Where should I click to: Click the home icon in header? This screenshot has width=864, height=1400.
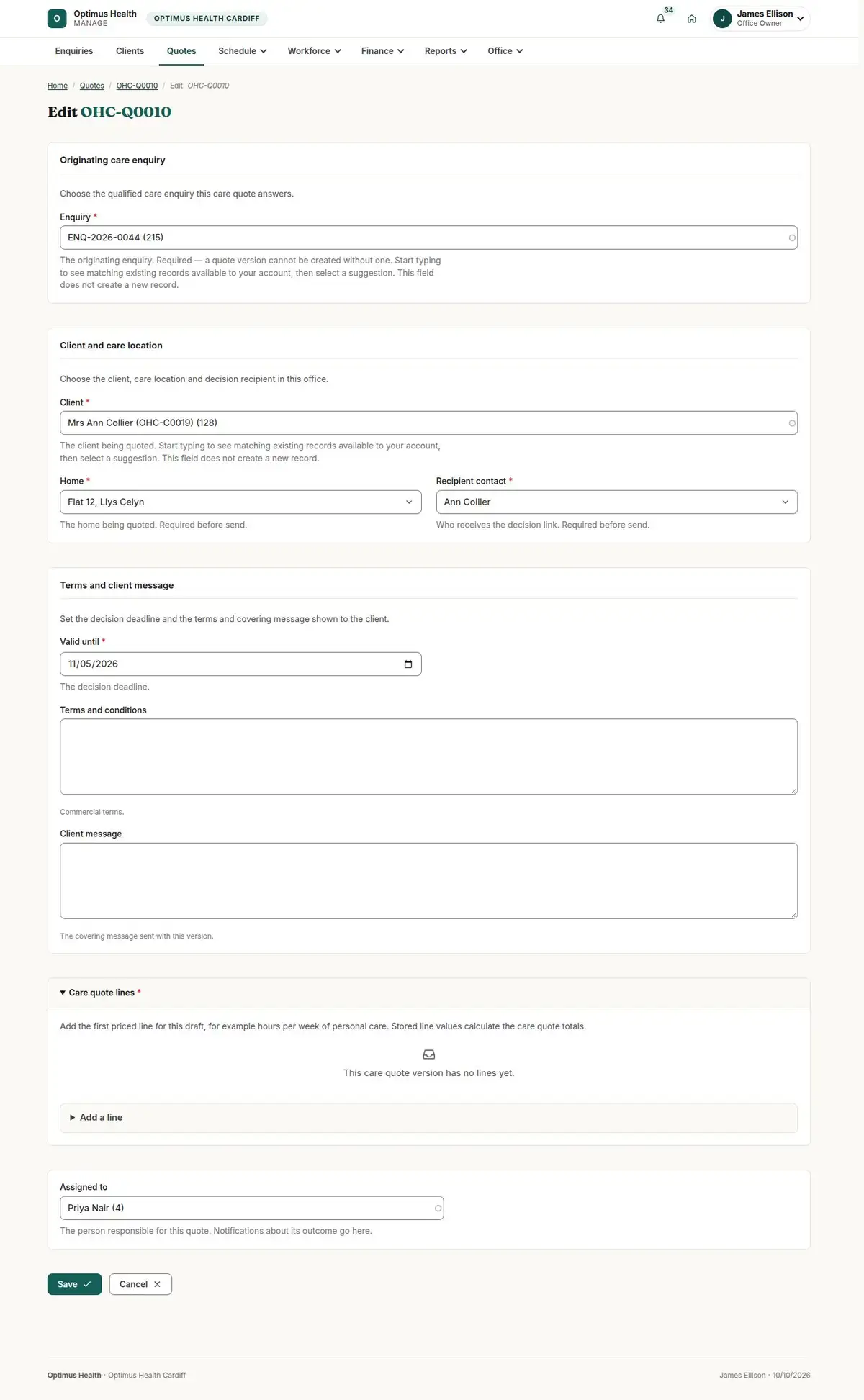(x=691, y=19)
